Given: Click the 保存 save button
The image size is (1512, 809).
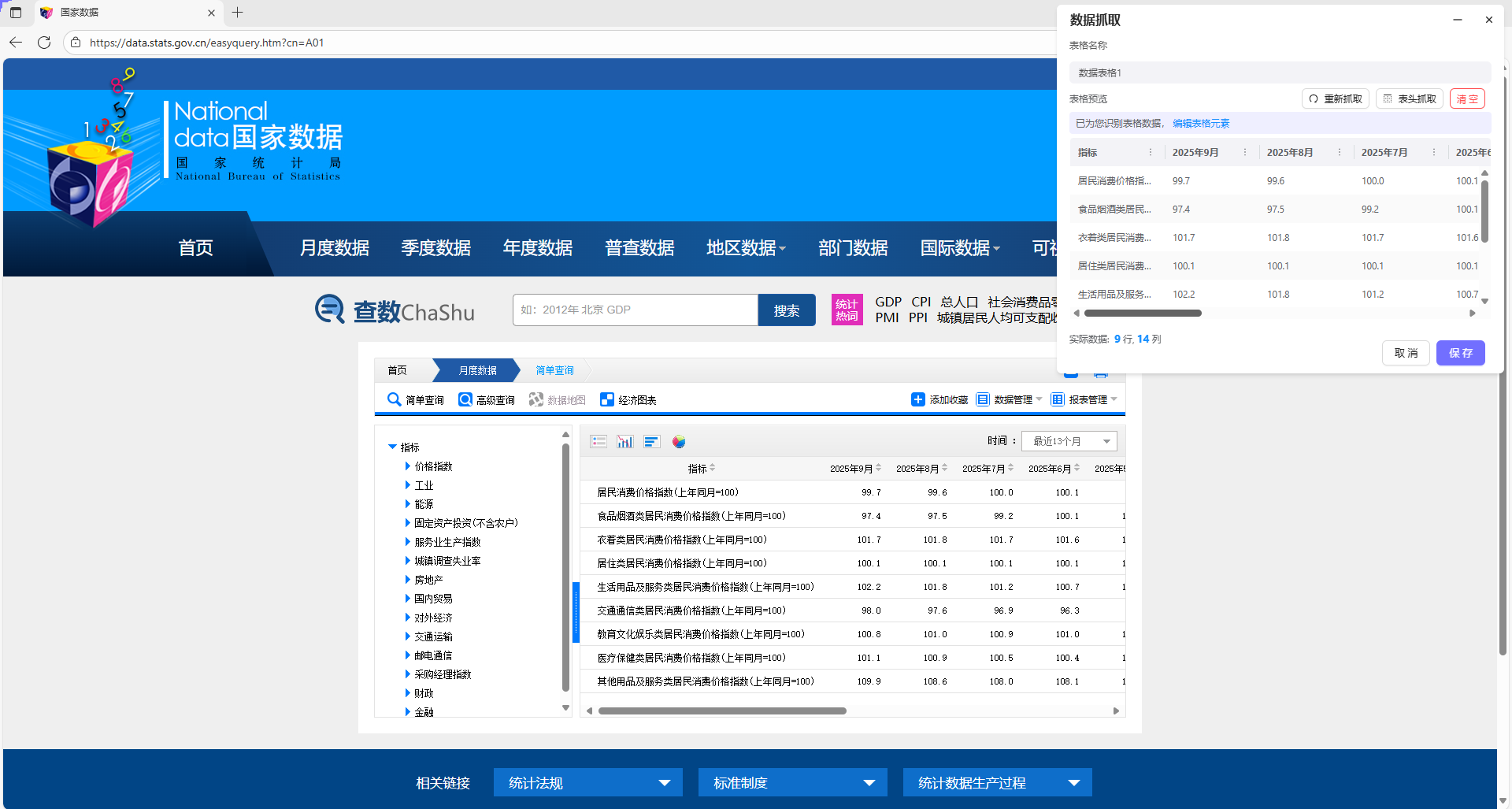Looking at the screenshot, I should [x=1460, y=353].
